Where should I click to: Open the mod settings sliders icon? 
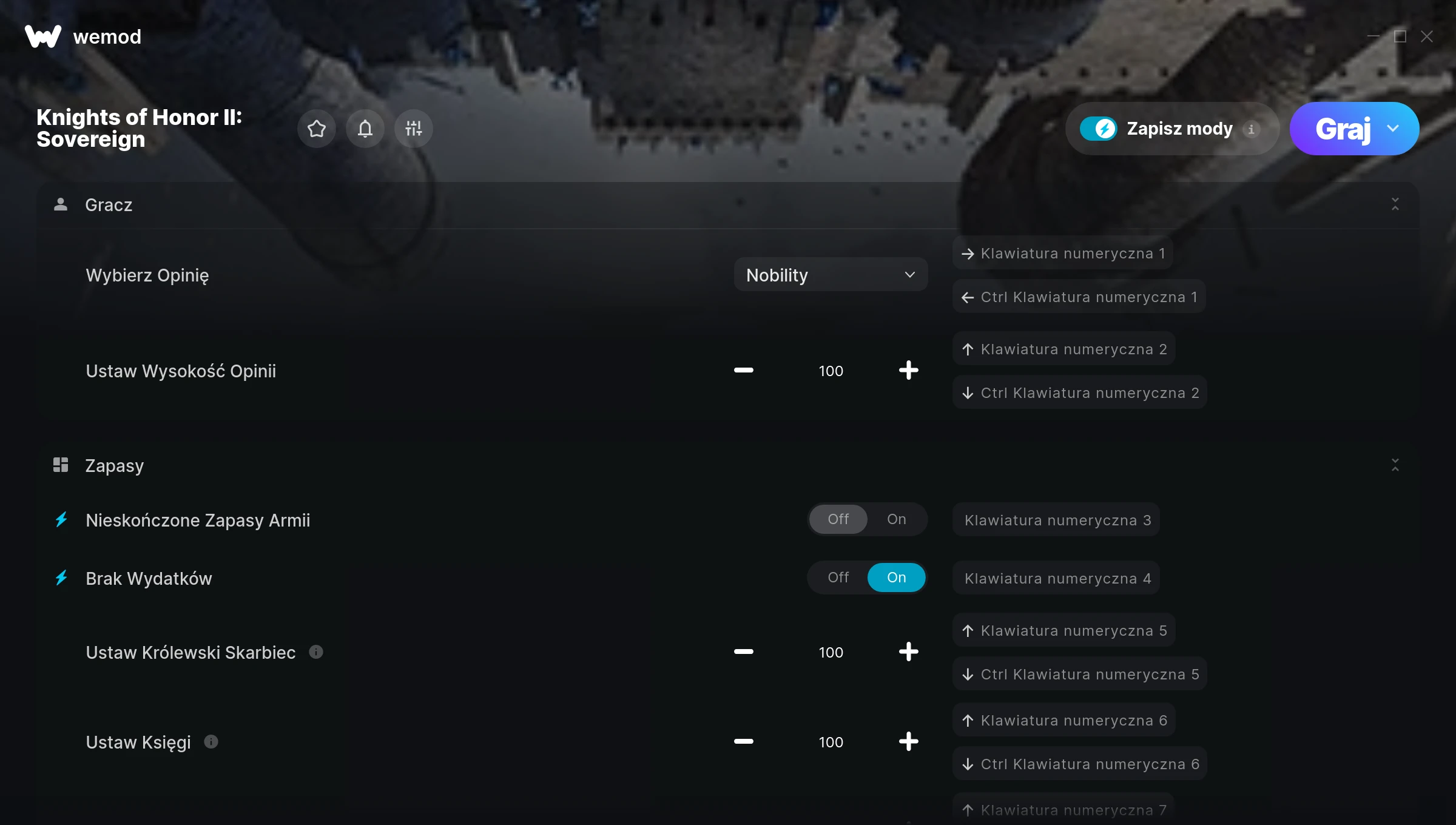414,129
